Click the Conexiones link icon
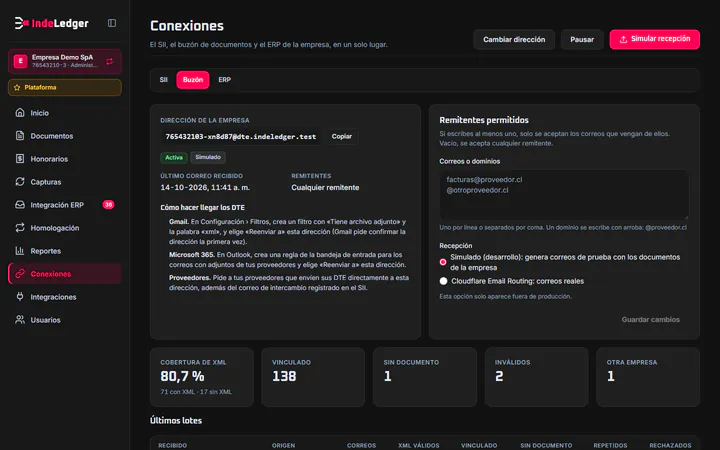The width and height of the screenshot is (720, 450). (20, 274)
